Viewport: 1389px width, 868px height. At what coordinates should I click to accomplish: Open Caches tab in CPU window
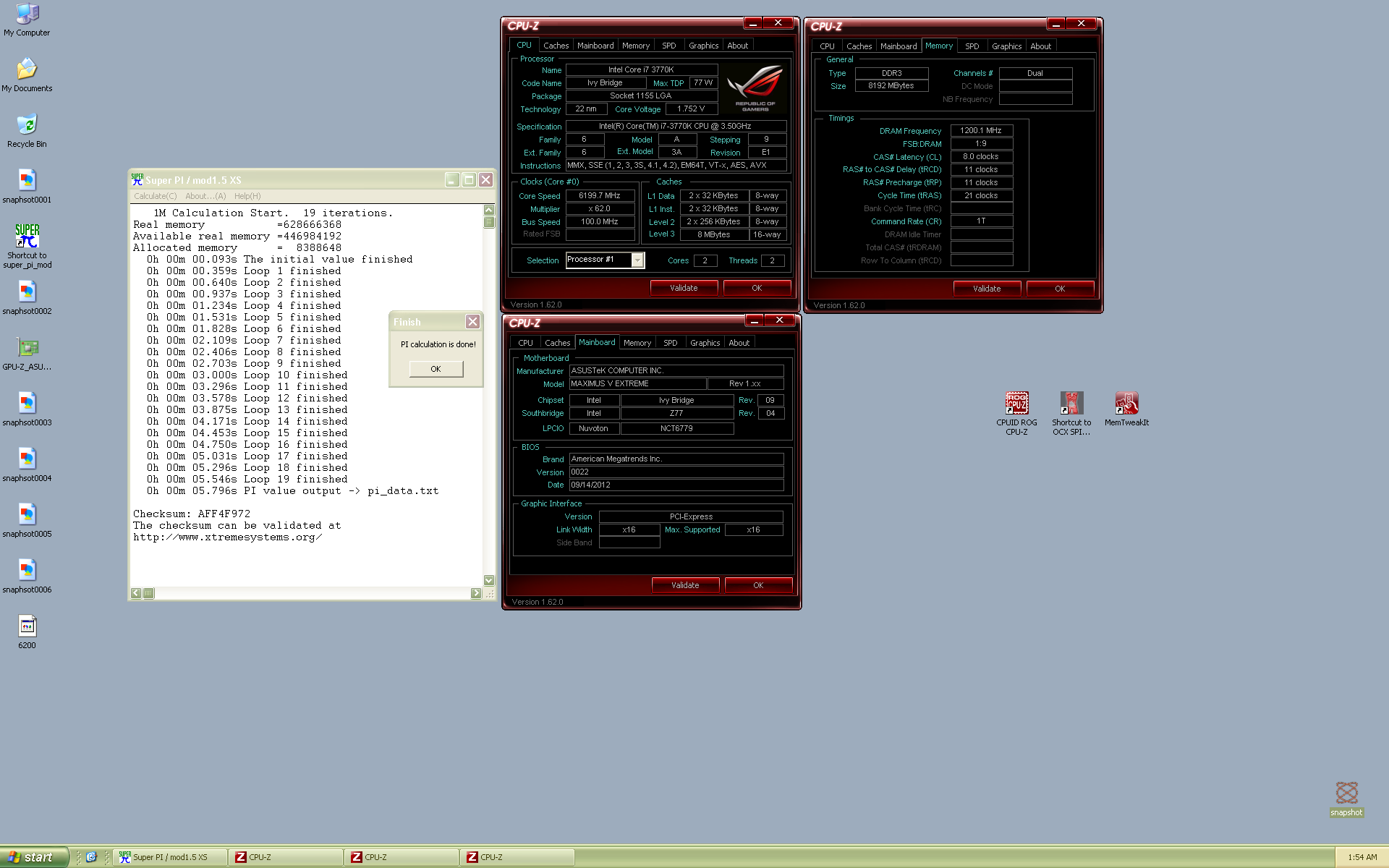click(556, 46)
